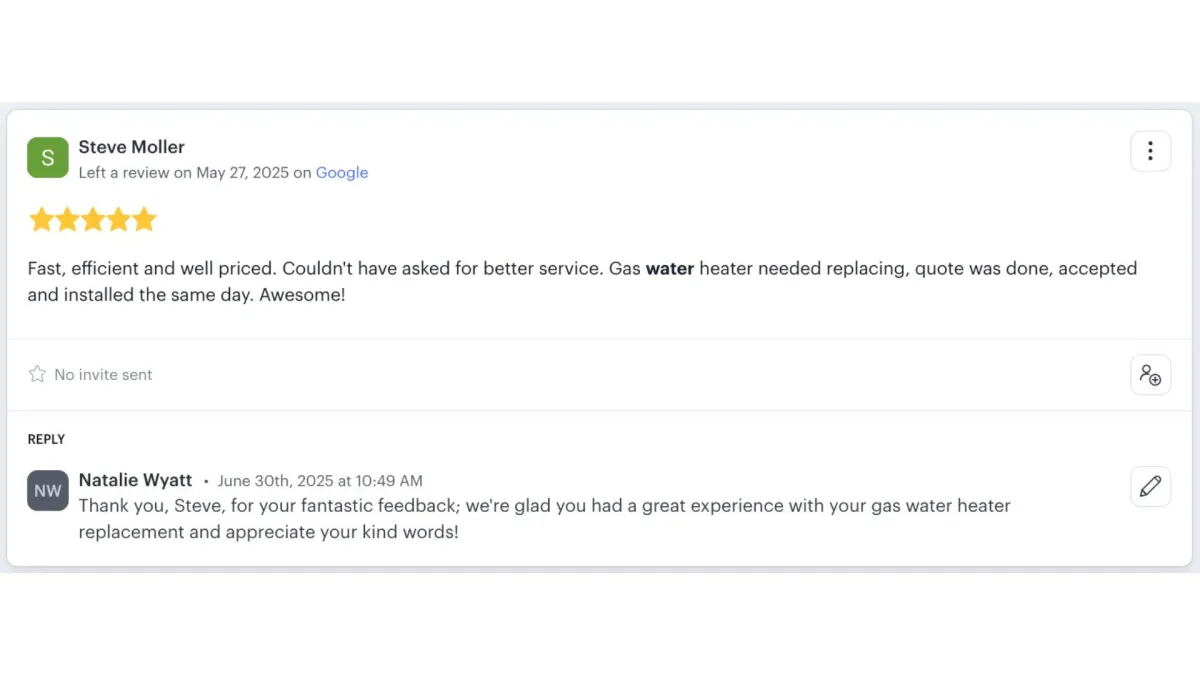Edit the reply with the pencil icon

1150,487
